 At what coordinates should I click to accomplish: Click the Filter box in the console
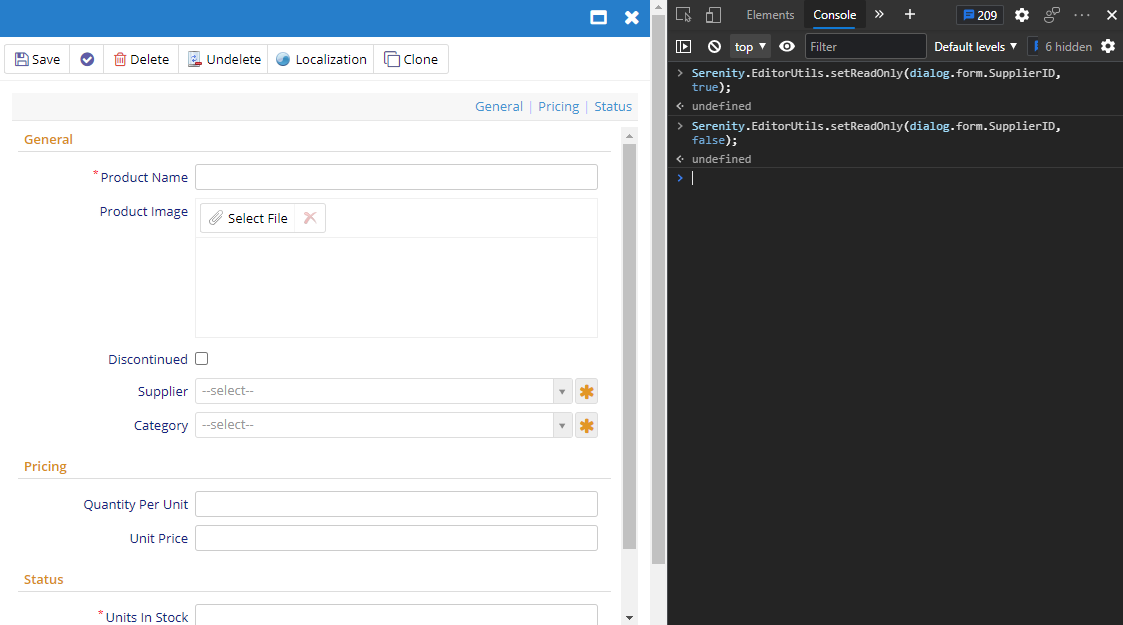click(x=865, y=46)
